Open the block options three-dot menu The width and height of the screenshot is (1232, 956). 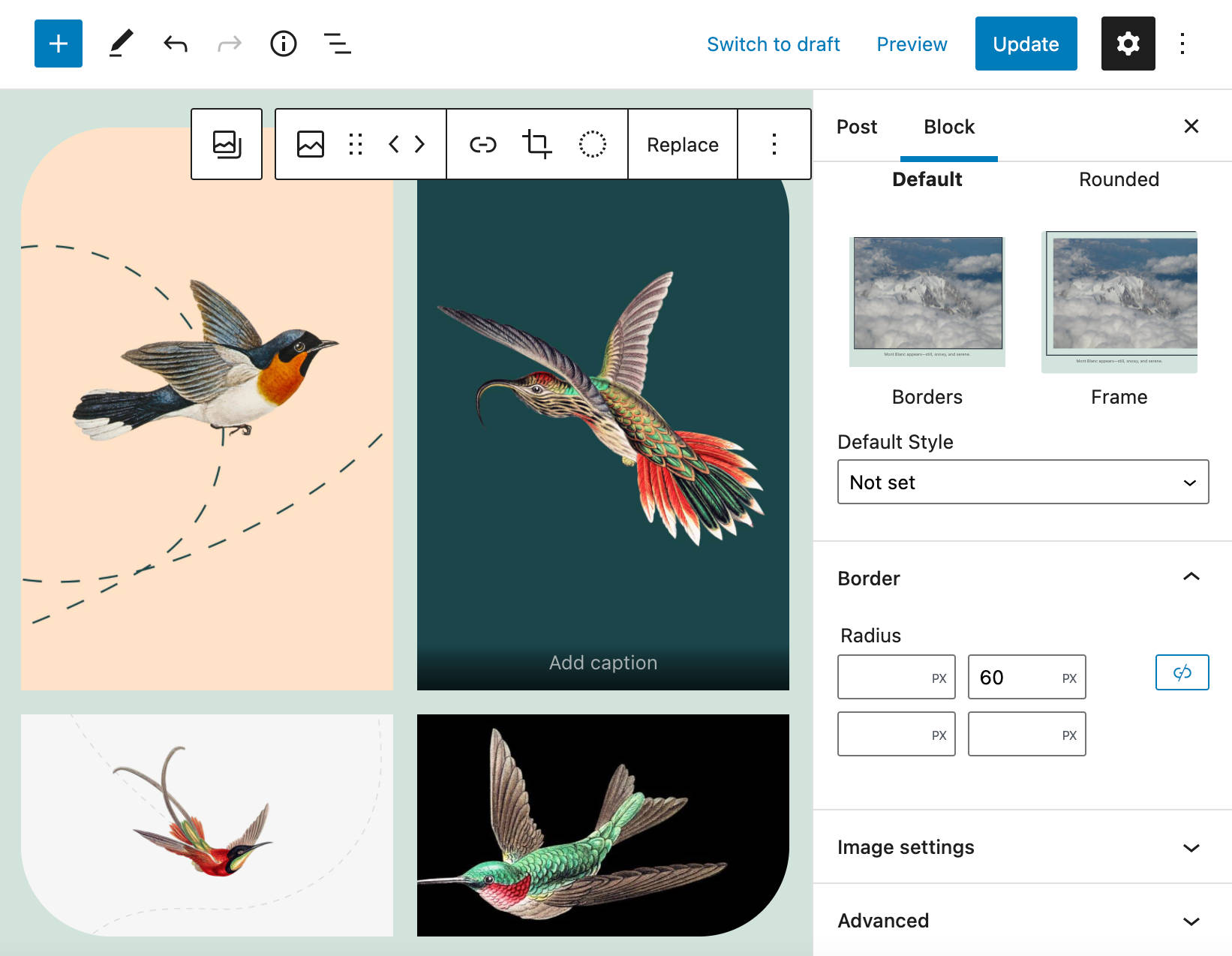point(774,144)
